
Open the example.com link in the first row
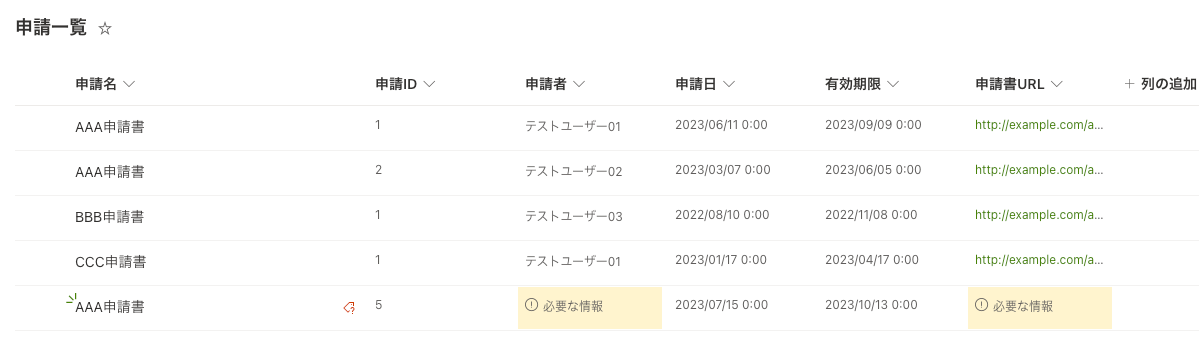(x=1039, y=125)
